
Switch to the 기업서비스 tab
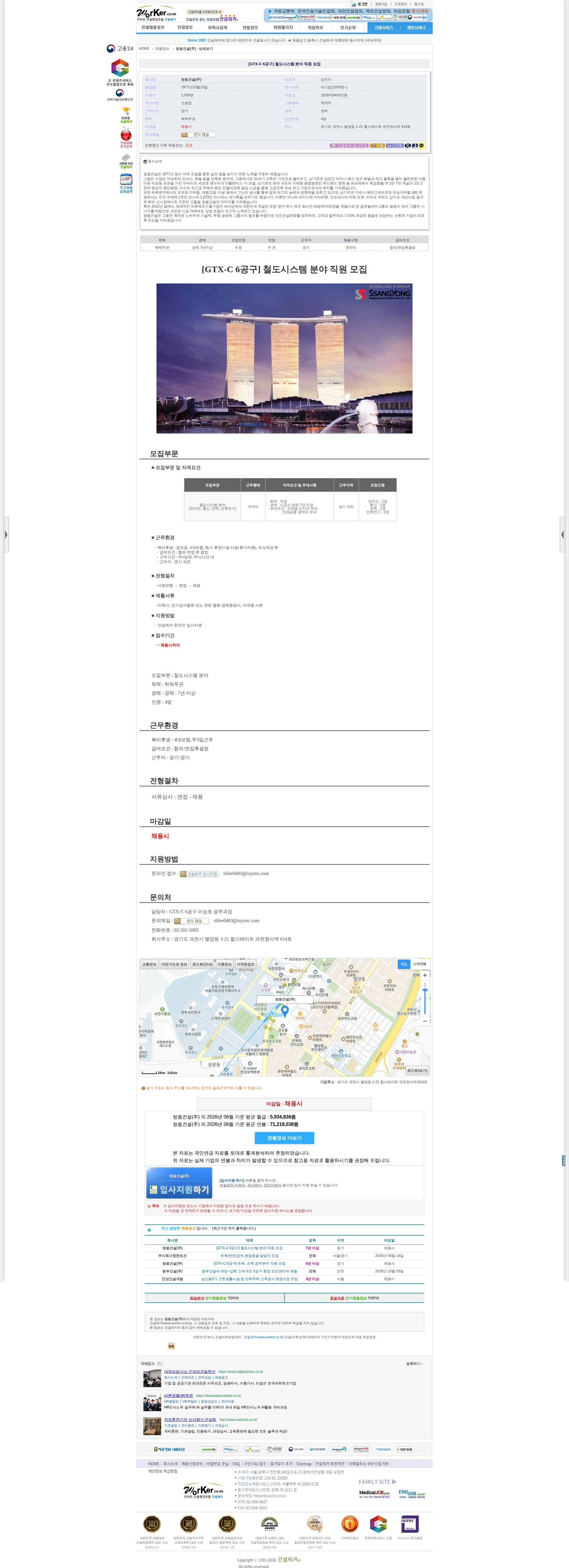pyautogui.click(x=383, y=27)
